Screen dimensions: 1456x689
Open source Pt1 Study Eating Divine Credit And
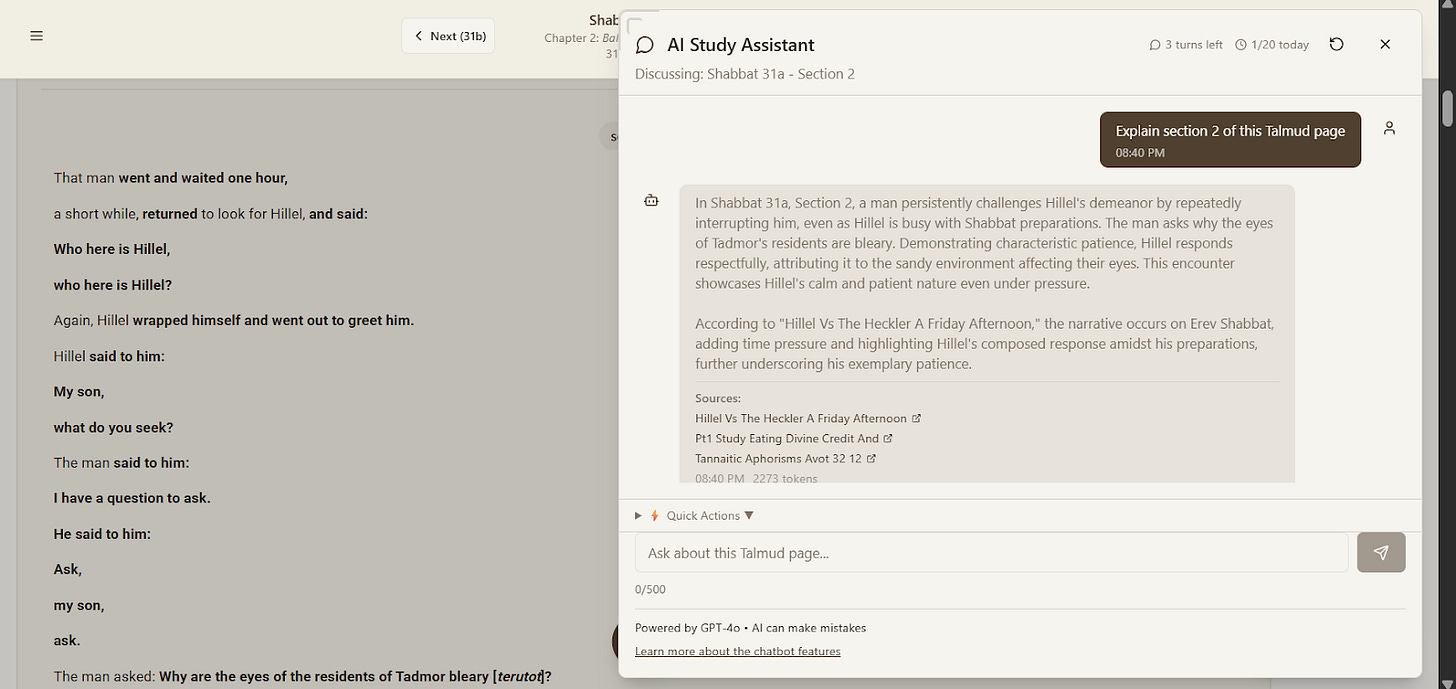coord(794,438)
